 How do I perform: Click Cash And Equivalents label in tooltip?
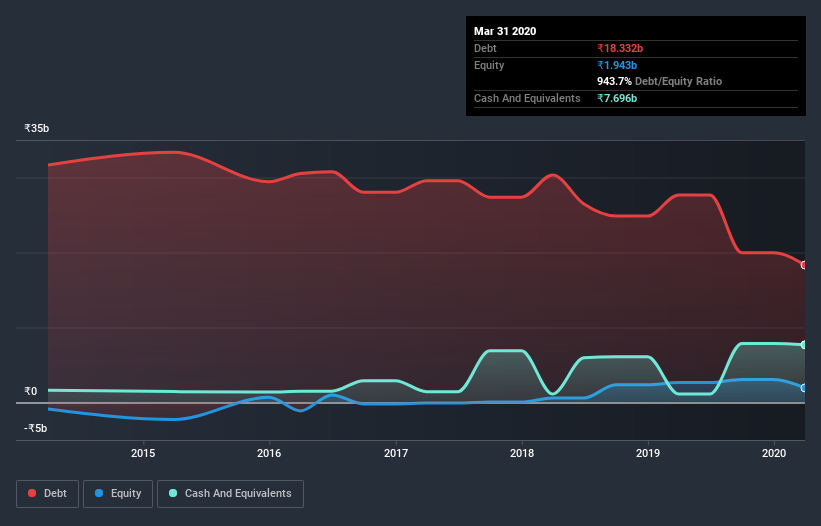click(527, 98)
